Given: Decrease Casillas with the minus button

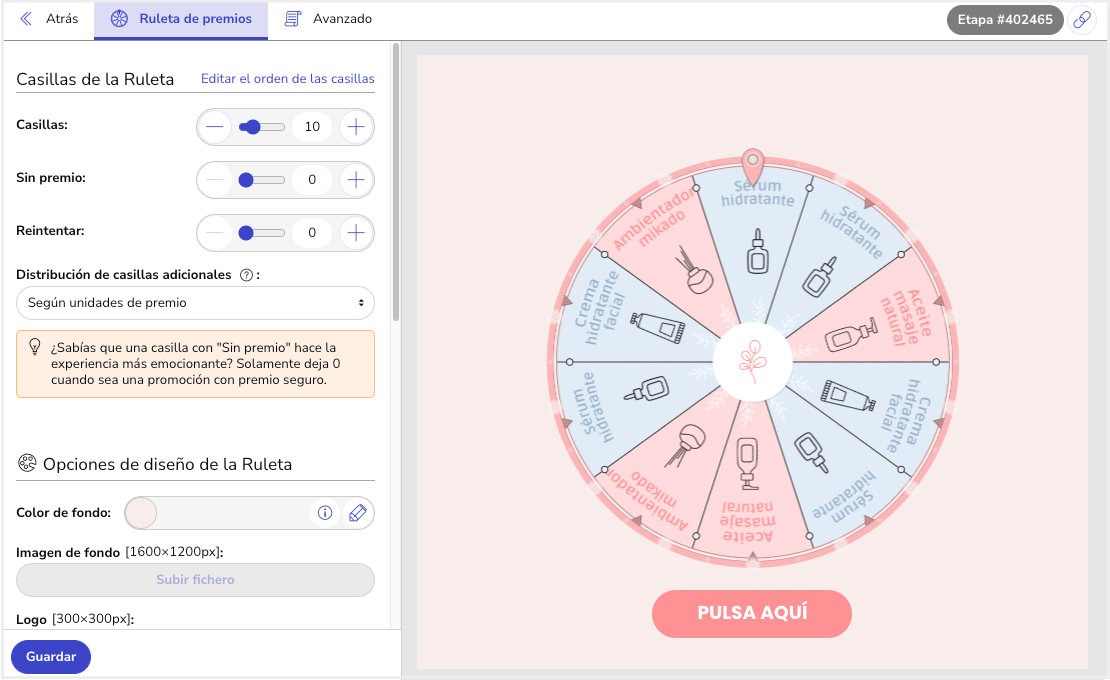Looking at the screenshot, I should (214, 127).
